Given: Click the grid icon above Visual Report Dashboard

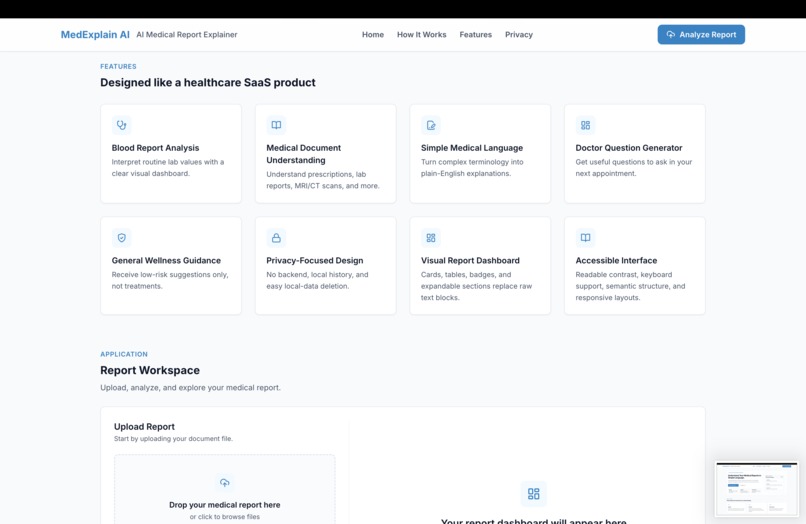Looking at the screenshot, I should tap(431, 238).
